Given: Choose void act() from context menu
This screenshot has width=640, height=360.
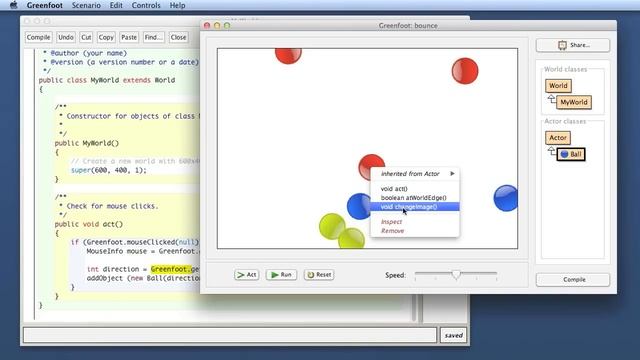Looking at the screenshot, I should click(x=414, y=189).
